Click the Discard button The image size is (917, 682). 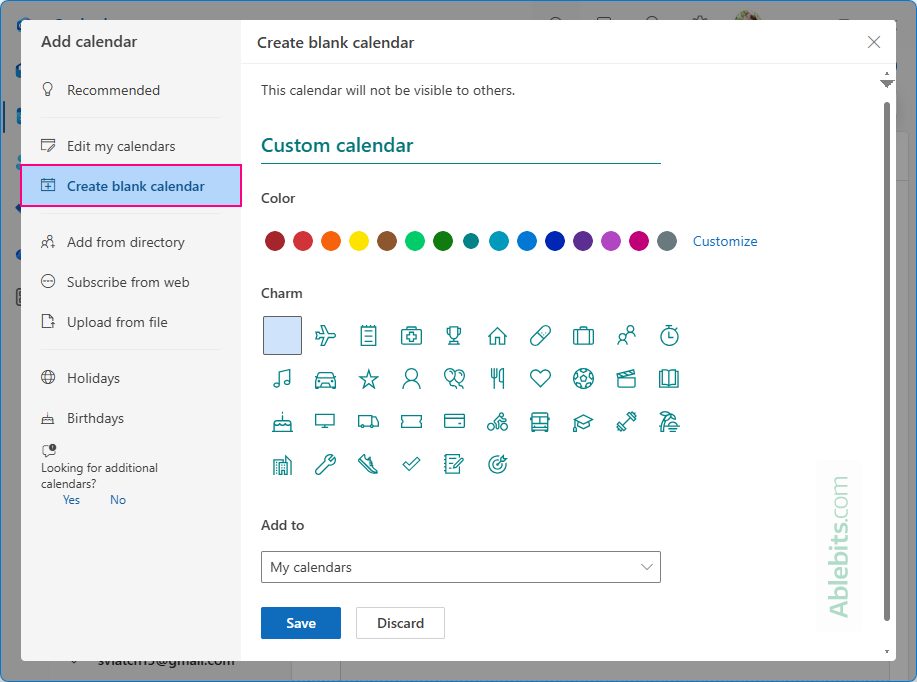(x=400, y=623)
